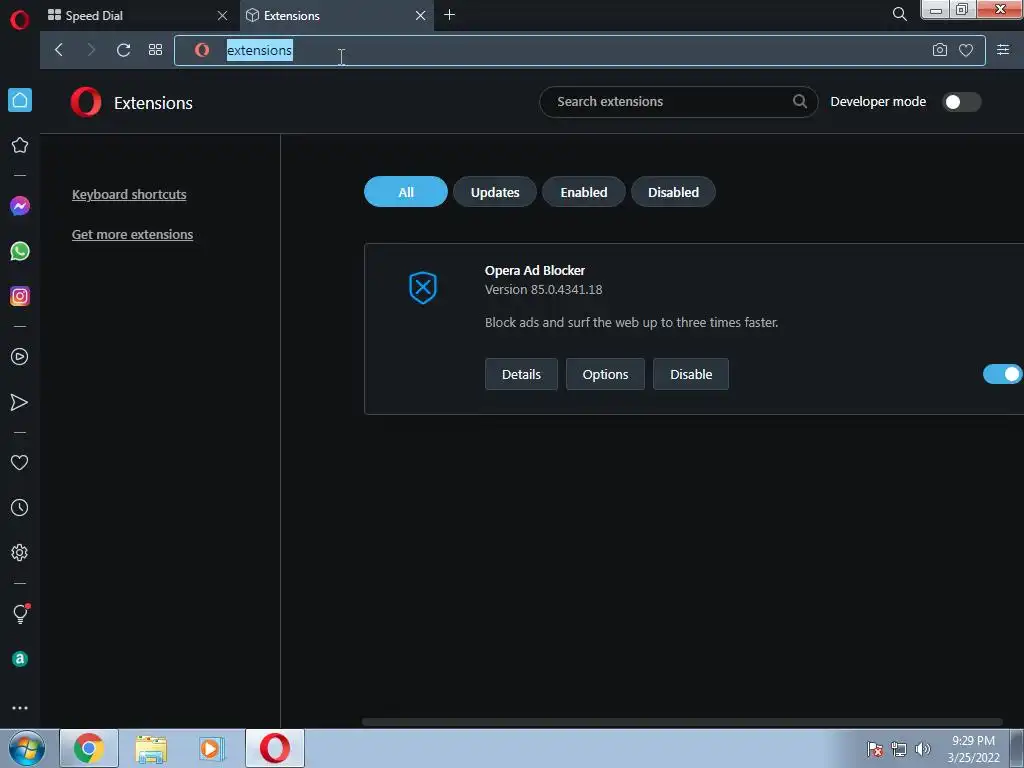Open Easy Setup sliders icon
The width and height of the screenshot is (1024, 768).
click(x=1003, y=50)
